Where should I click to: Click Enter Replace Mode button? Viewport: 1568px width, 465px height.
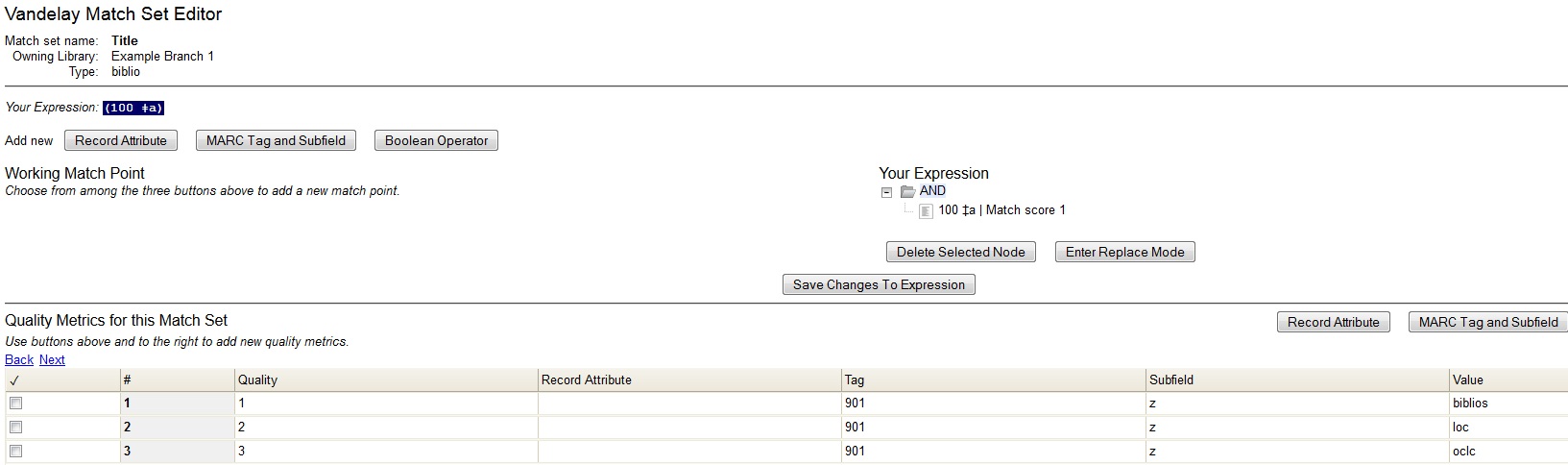1124,253
